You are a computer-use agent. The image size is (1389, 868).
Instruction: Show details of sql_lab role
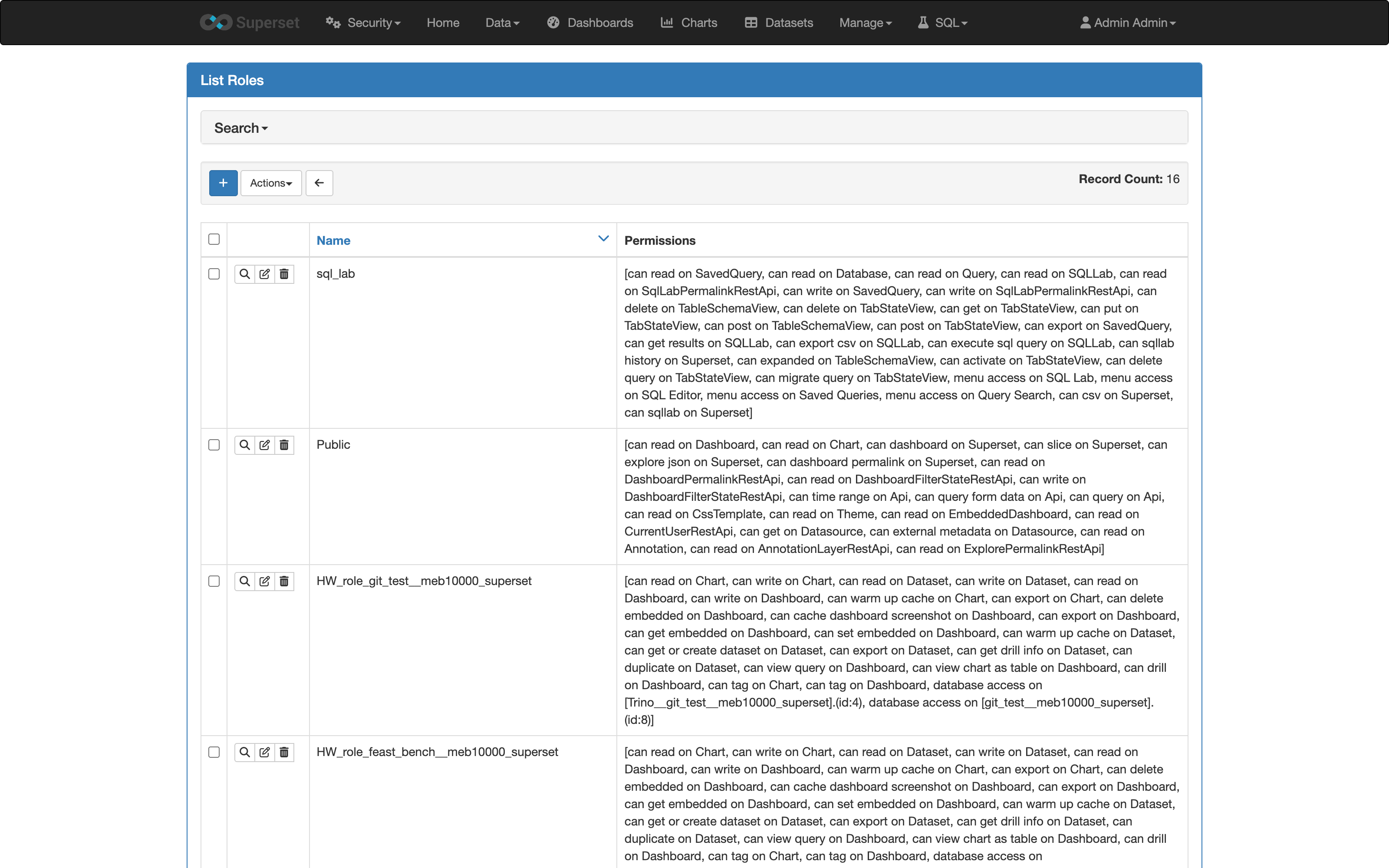pos(244,274)
